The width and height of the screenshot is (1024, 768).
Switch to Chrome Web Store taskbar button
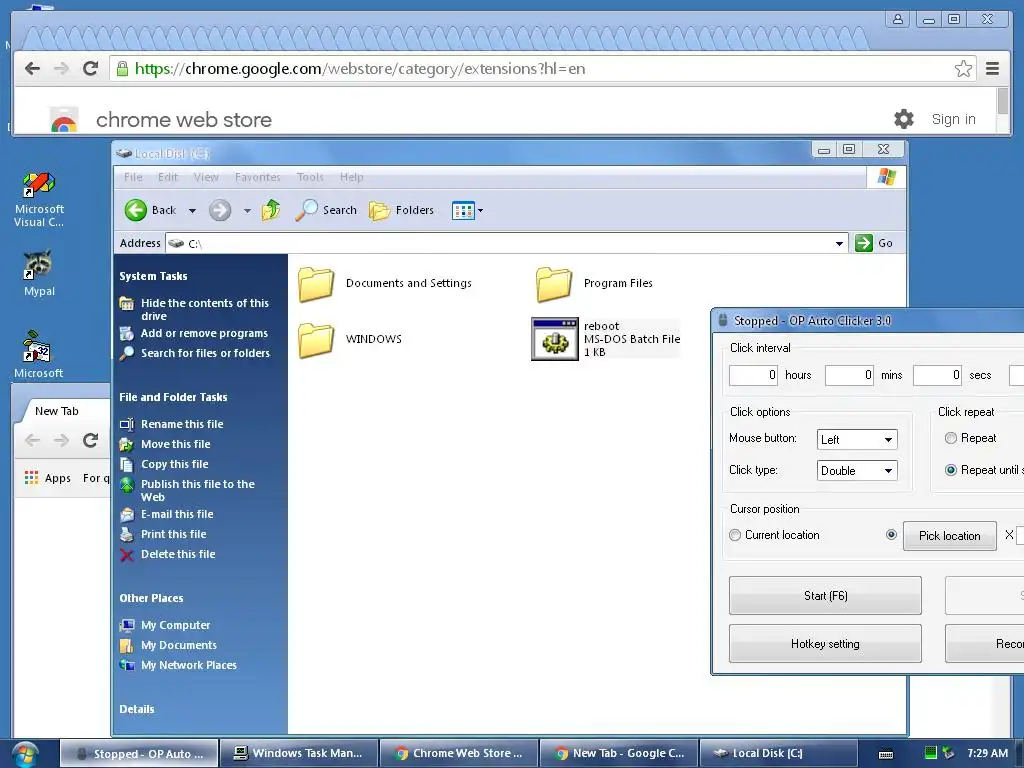[459, 753]
